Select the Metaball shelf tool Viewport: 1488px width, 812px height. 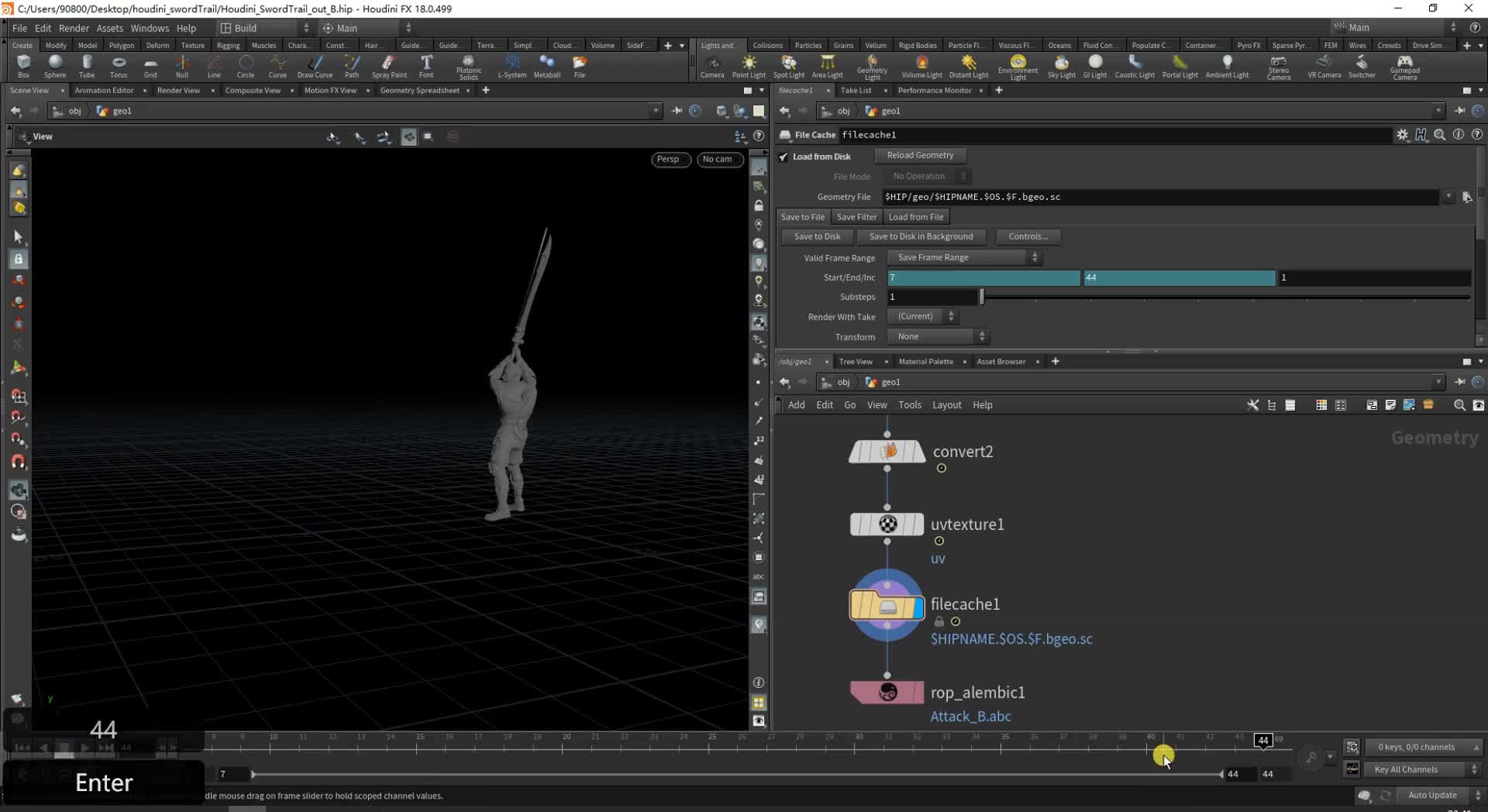click(547, 66)
